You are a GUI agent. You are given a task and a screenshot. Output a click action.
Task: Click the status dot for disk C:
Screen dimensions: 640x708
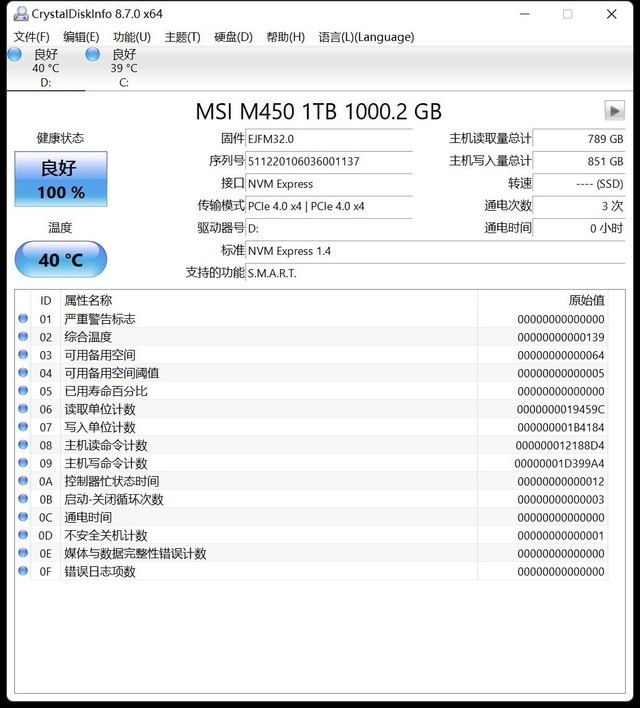(93, 55)
